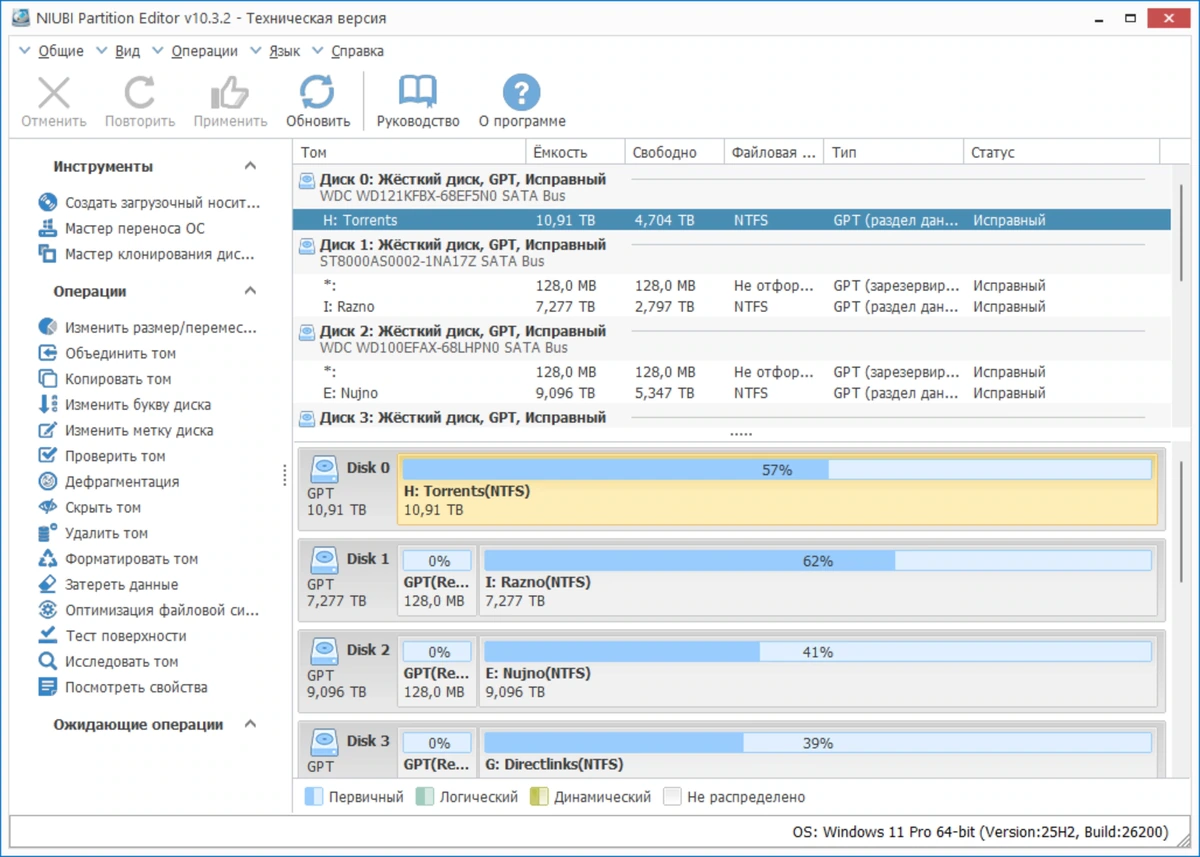Open Посмотреть свойства operation
The height and width of the screenshot is (857, 1200).
coord(123,688)
